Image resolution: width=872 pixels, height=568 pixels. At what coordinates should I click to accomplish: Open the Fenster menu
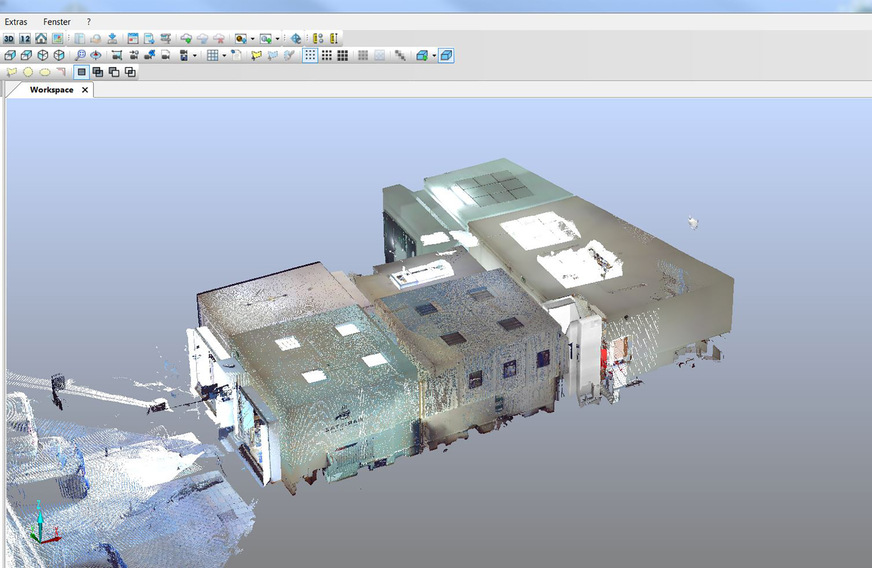click(57, 21)
